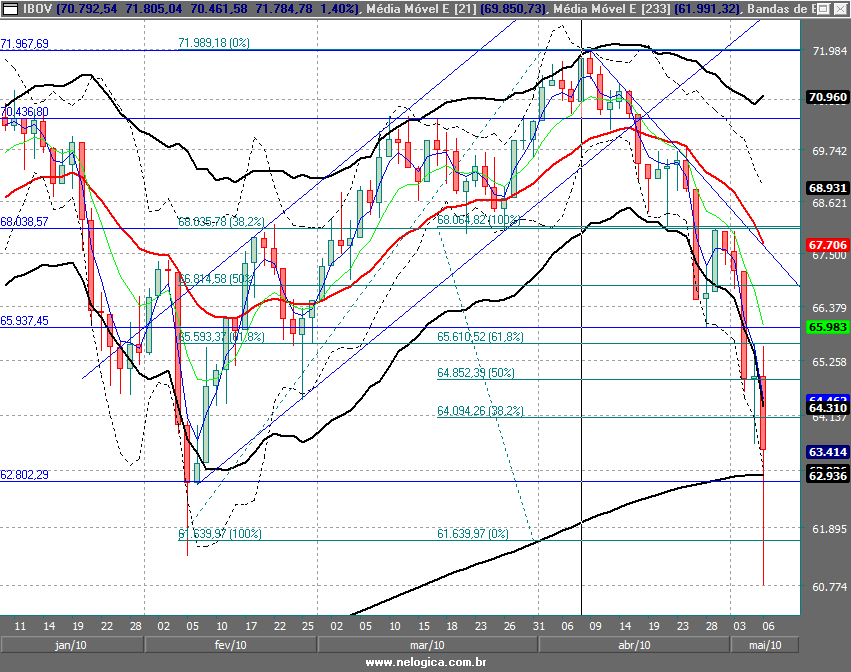Click Fibonacci label 61.639,97 (0%)
Screen dimensions: 851x672
[x=473, y=534]
